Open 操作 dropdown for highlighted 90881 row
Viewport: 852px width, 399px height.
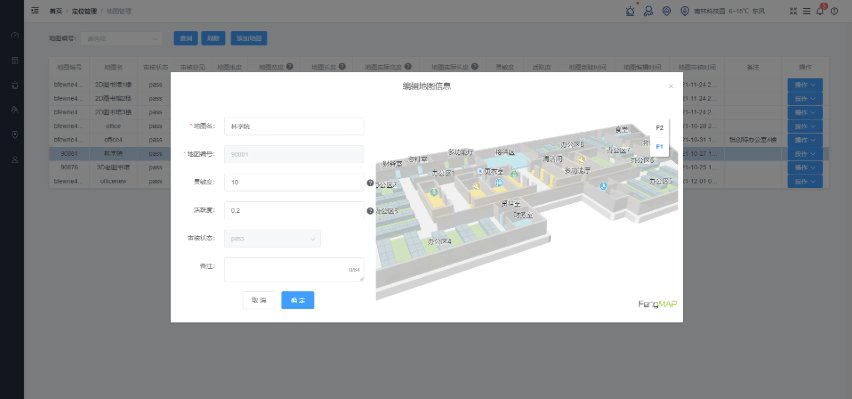pyautogui.click(x=805, y=154)
